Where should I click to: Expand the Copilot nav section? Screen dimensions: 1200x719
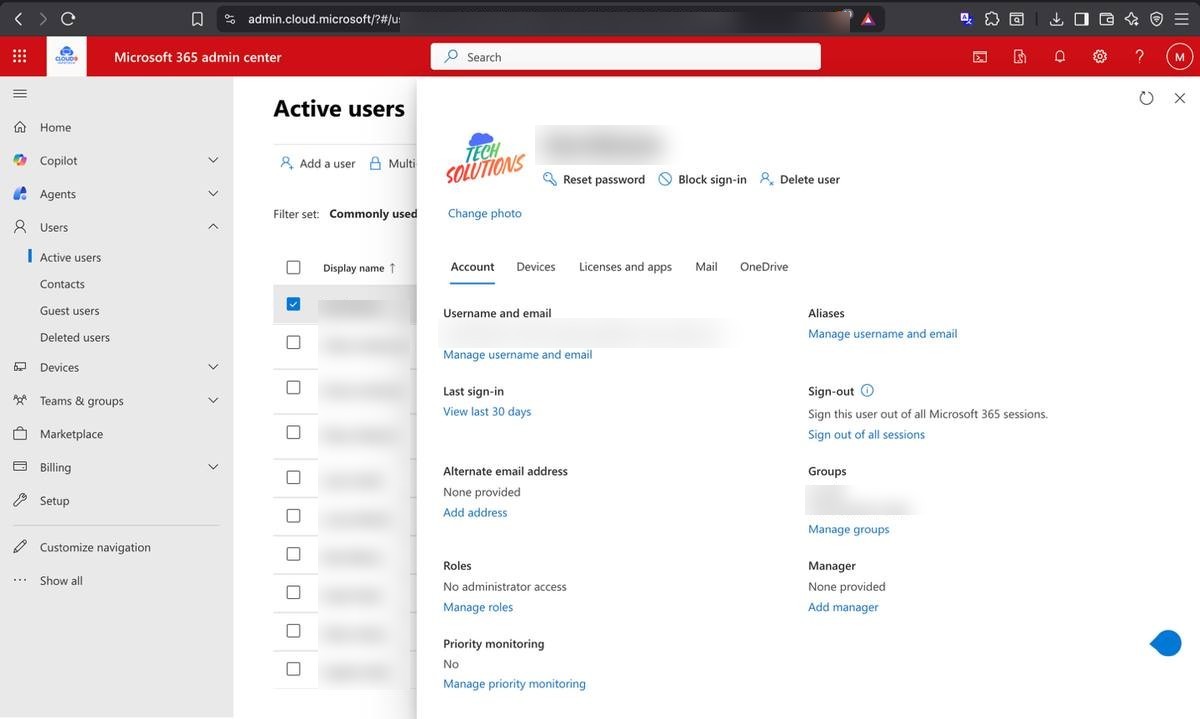[x=213, y=160]
